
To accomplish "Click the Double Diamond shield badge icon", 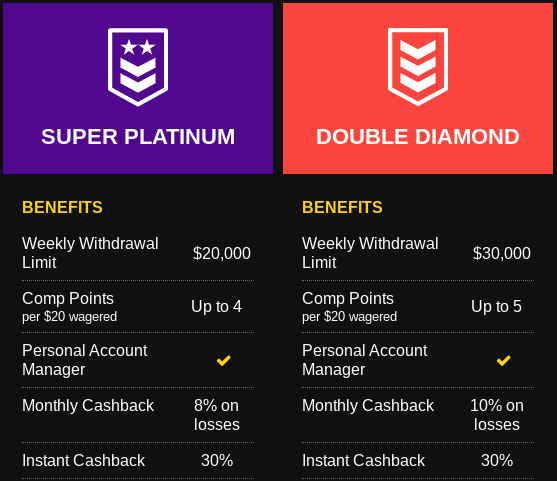I will point(418,67).
